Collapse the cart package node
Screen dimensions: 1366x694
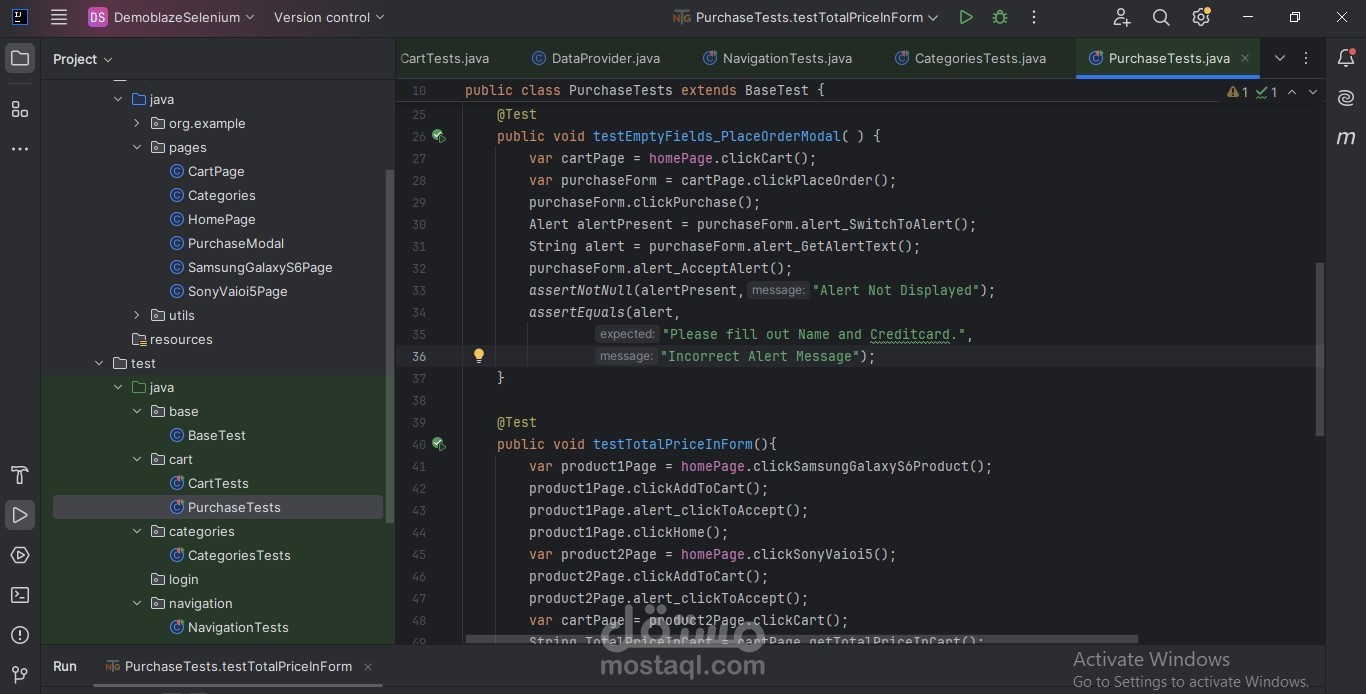pyautogui.click(x=137, y=459)
